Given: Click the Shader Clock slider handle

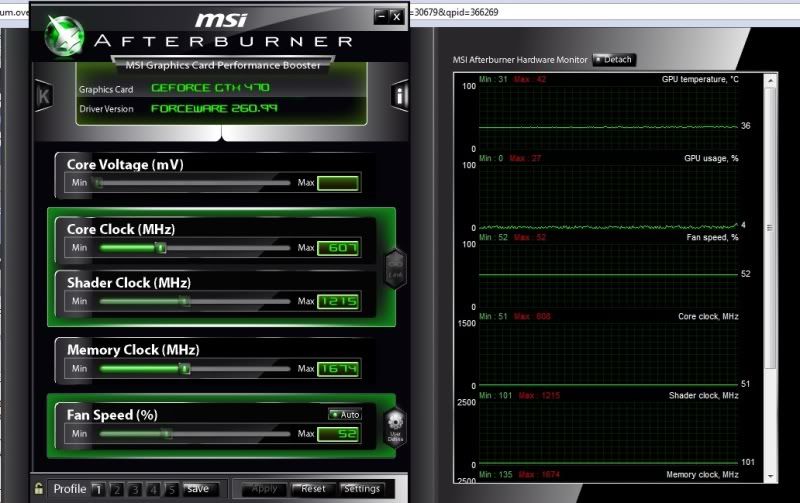Looking at the screenshot, I should 185,301.
